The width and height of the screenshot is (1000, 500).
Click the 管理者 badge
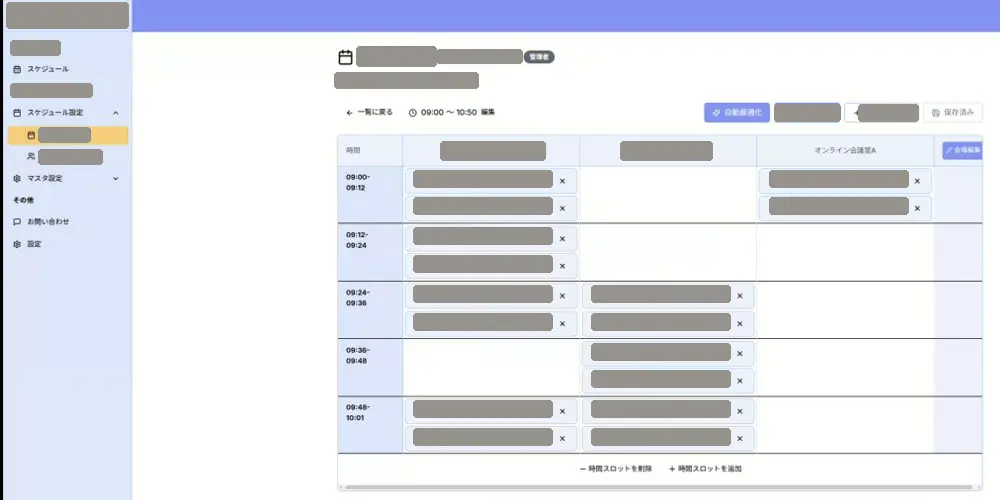(x=539, y=57)
